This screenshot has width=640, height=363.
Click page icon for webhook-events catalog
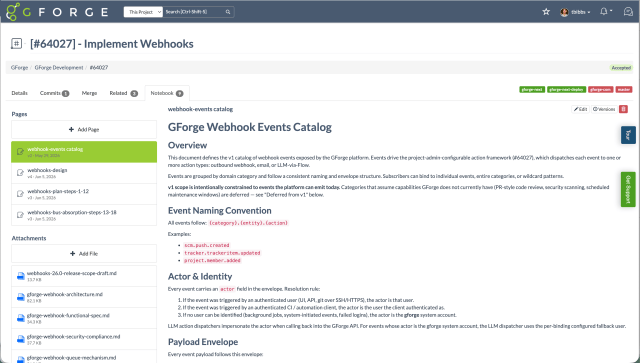[x=20, y=152]
